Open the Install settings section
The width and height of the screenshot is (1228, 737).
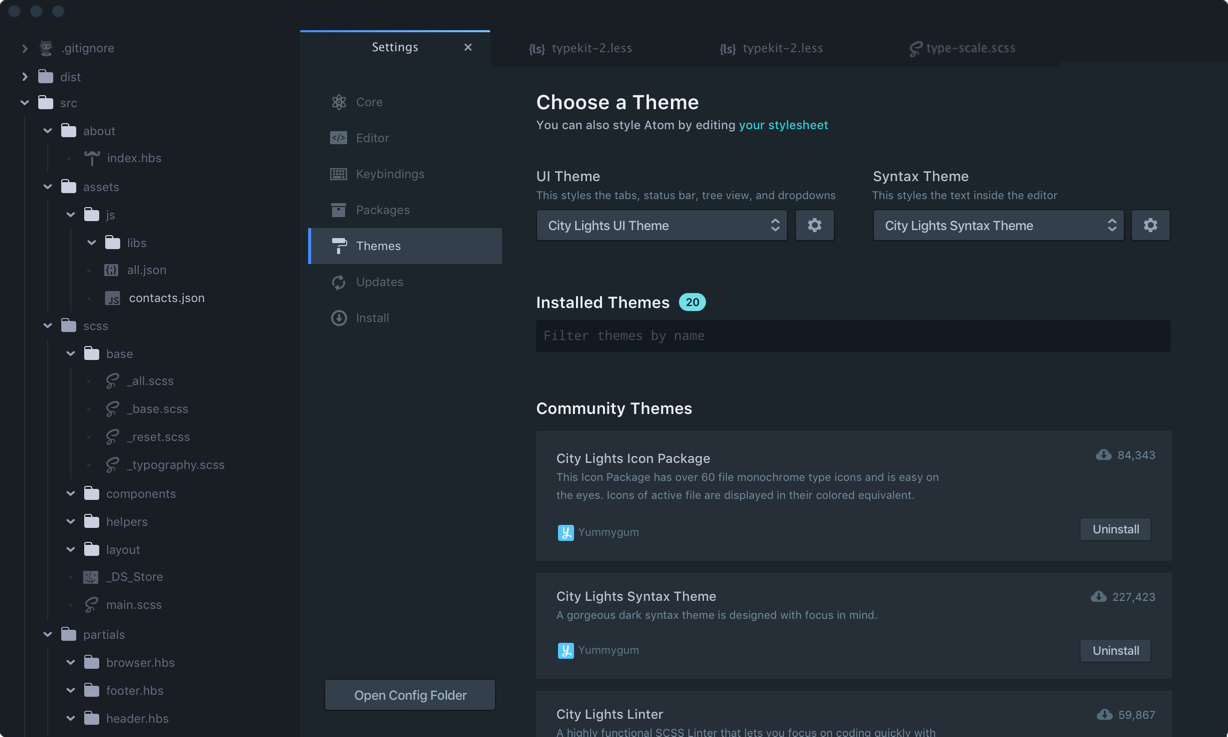405,318
